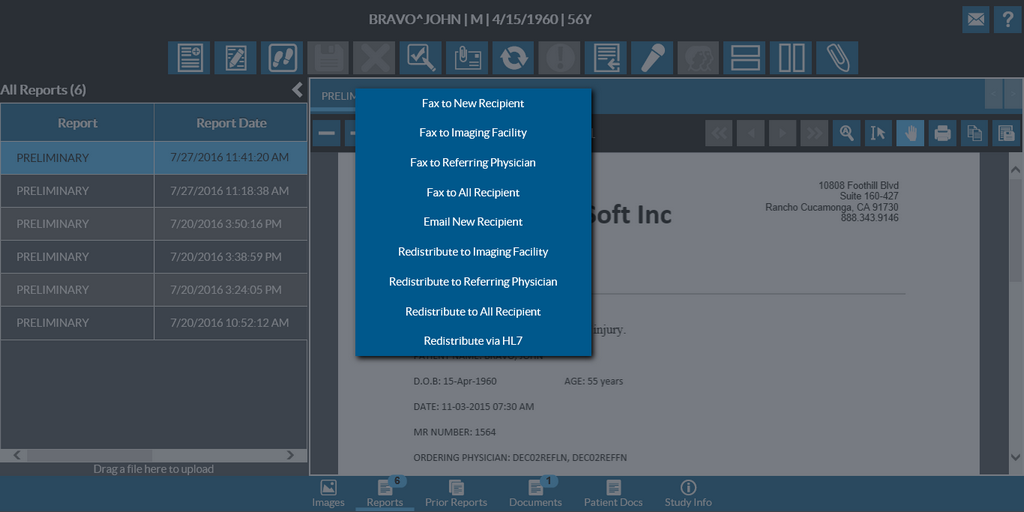This screenshot has height=512, width=1024.
Task: Switch to the Study Info tab
Action: tap(688, 493)
